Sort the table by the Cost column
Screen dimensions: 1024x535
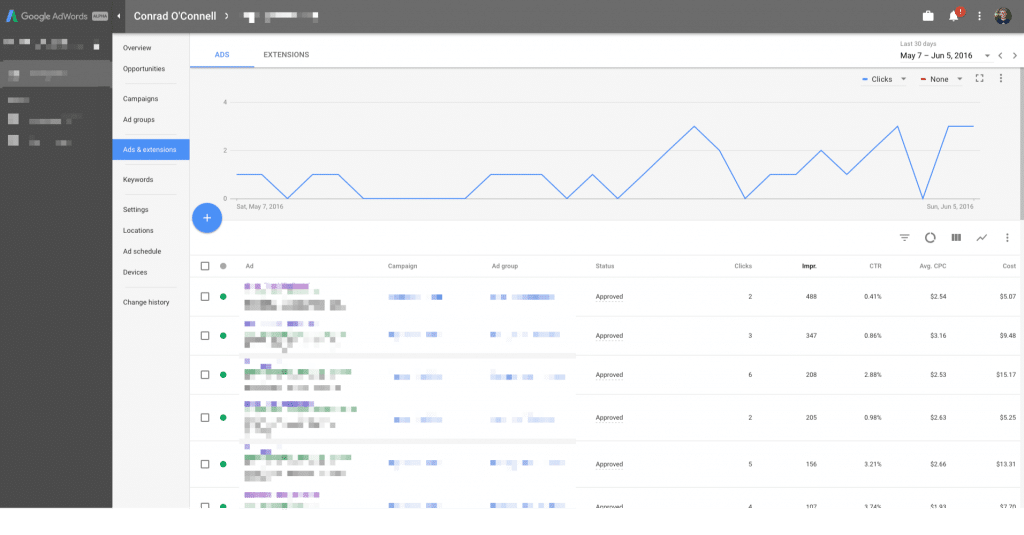(1009, 266)
